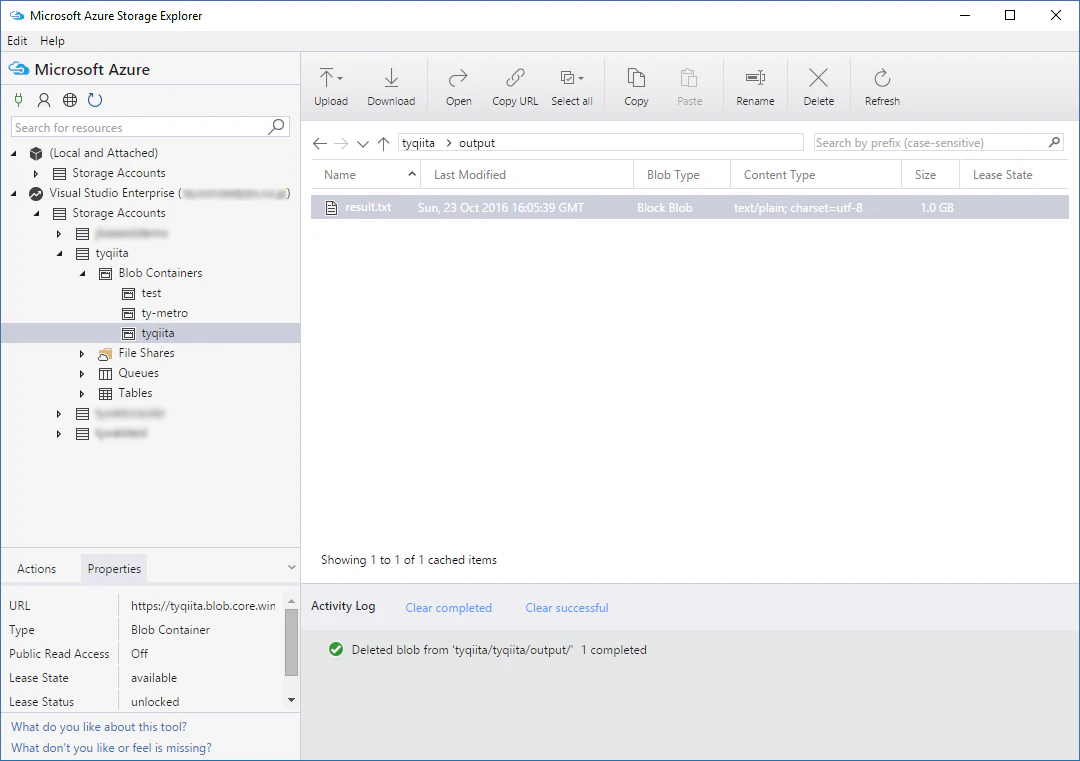The image size is (1080, 761).
Task: Collapse the properties panel chevron
Action: pos(291,567)
